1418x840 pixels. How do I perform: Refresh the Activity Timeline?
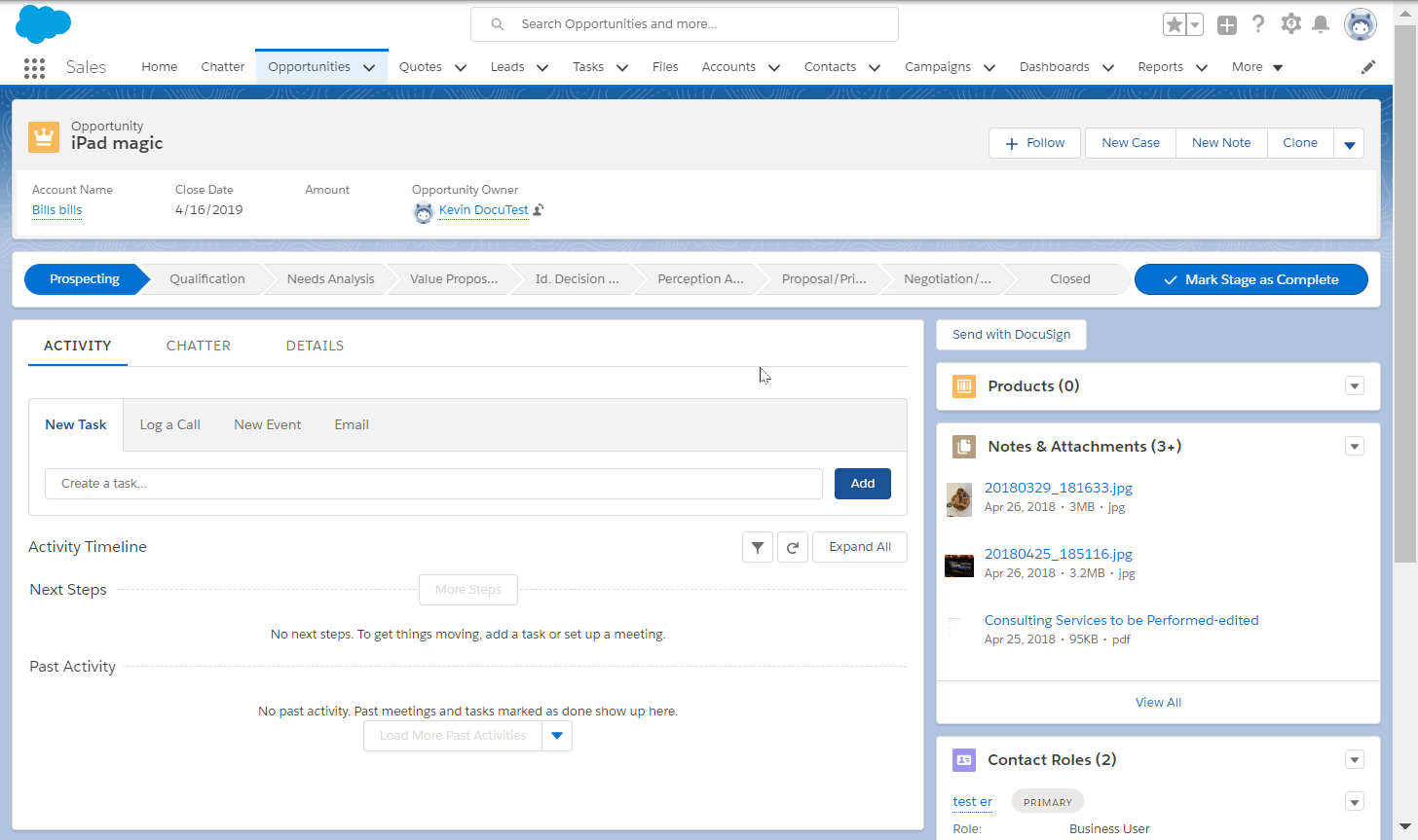click(793, 547)
